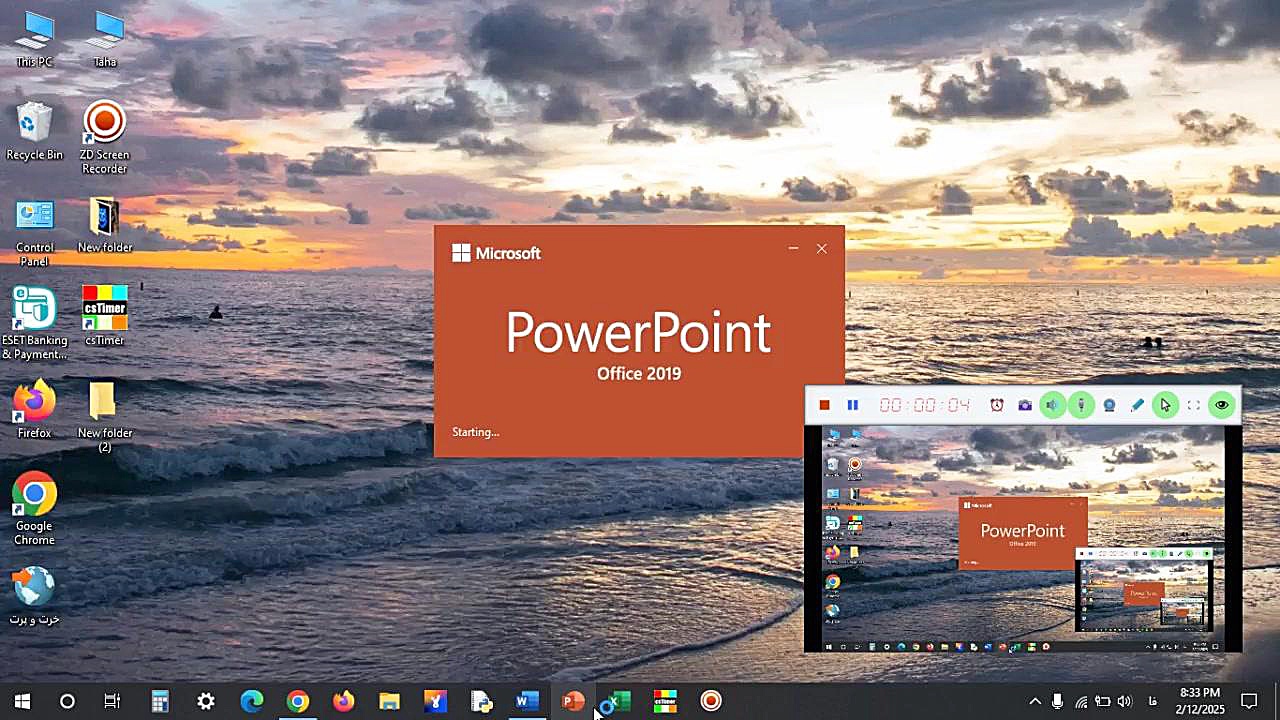This screenshot has width=1280, height=720.
Task: Select the Firefox desktop shortcut
Action: 34,409
